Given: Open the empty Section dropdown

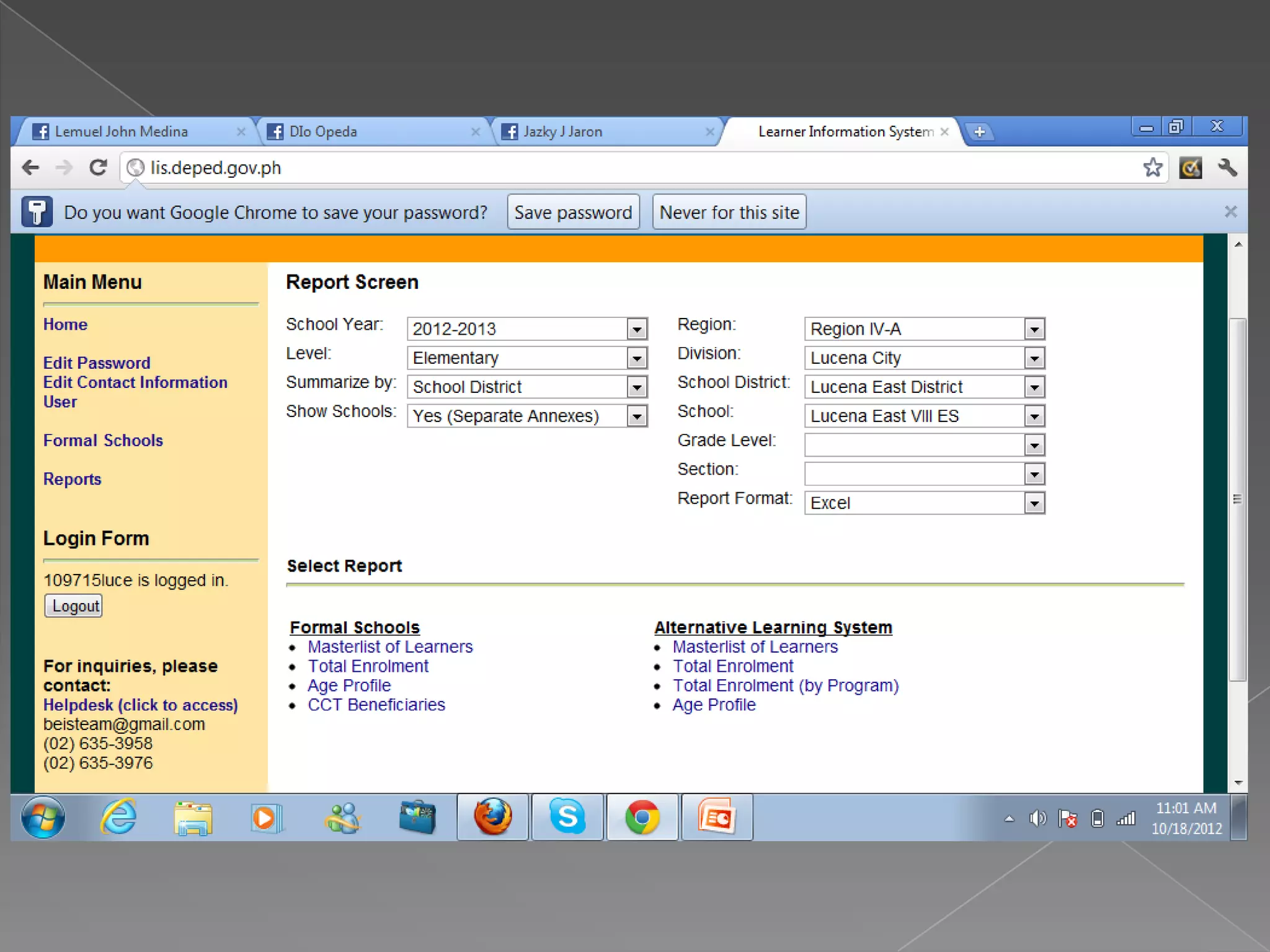Looking at the screenshot, I should 925,474.
